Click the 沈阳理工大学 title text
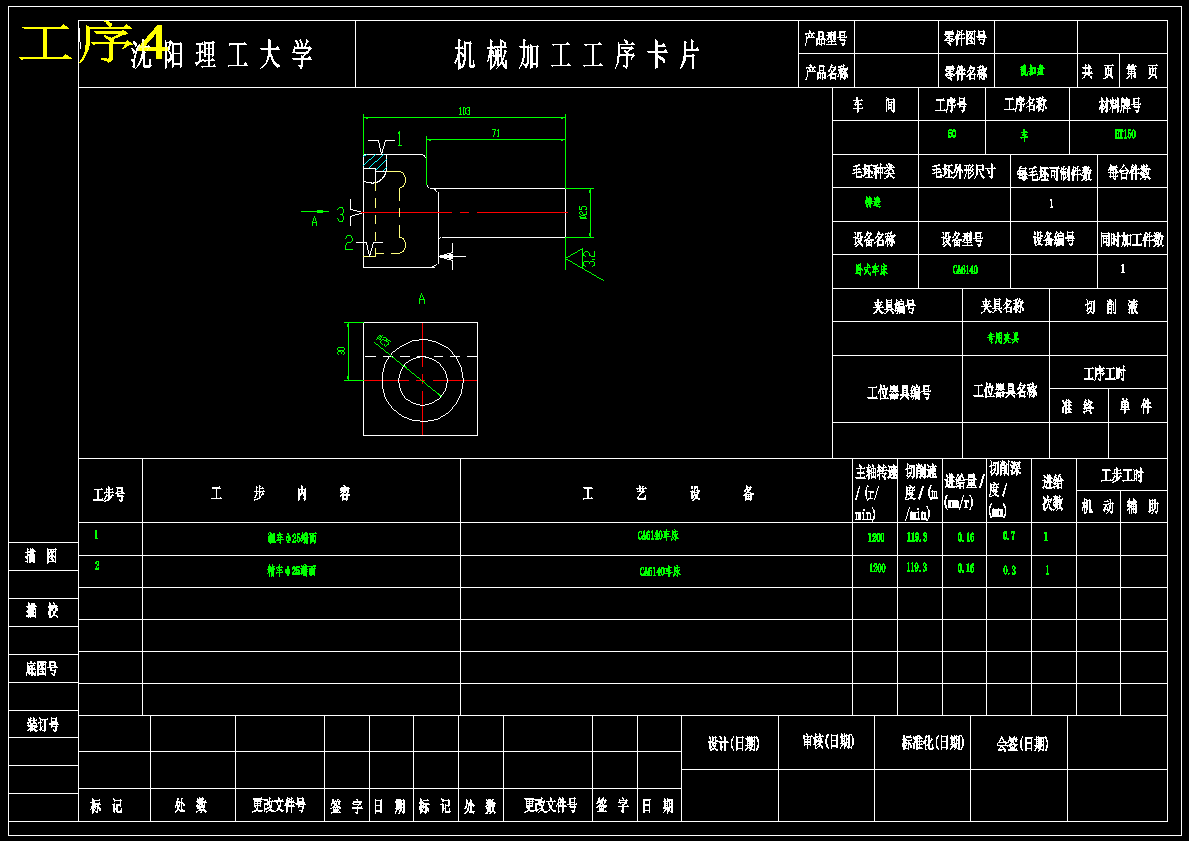Screen dimensions: 1189x841 (221, 55)
